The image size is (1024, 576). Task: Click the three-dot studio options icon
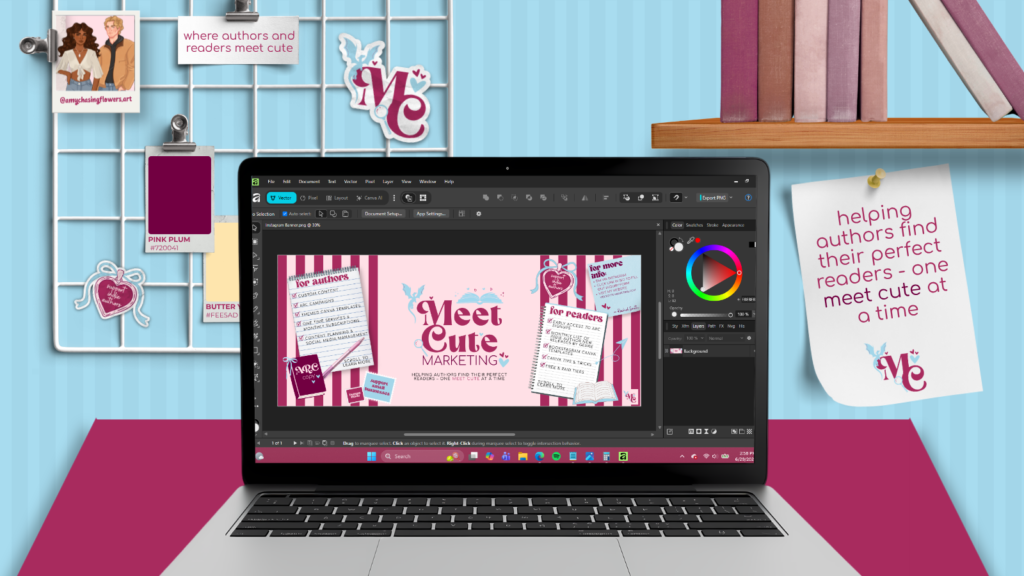(x=394, y=198)
